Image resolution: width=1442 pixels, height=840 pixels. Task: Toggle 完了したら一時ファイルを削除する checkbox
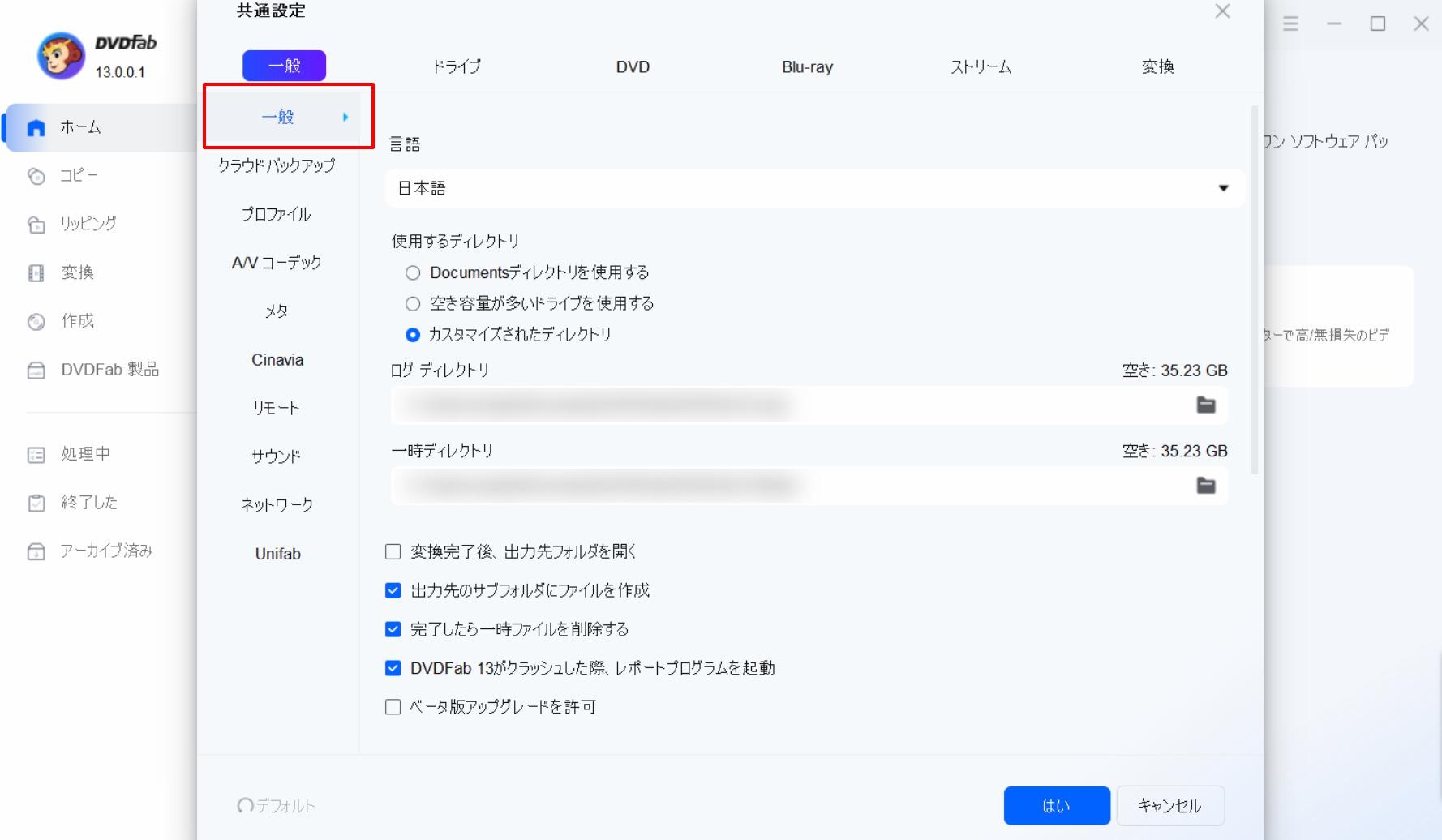[x=393, y=629]
